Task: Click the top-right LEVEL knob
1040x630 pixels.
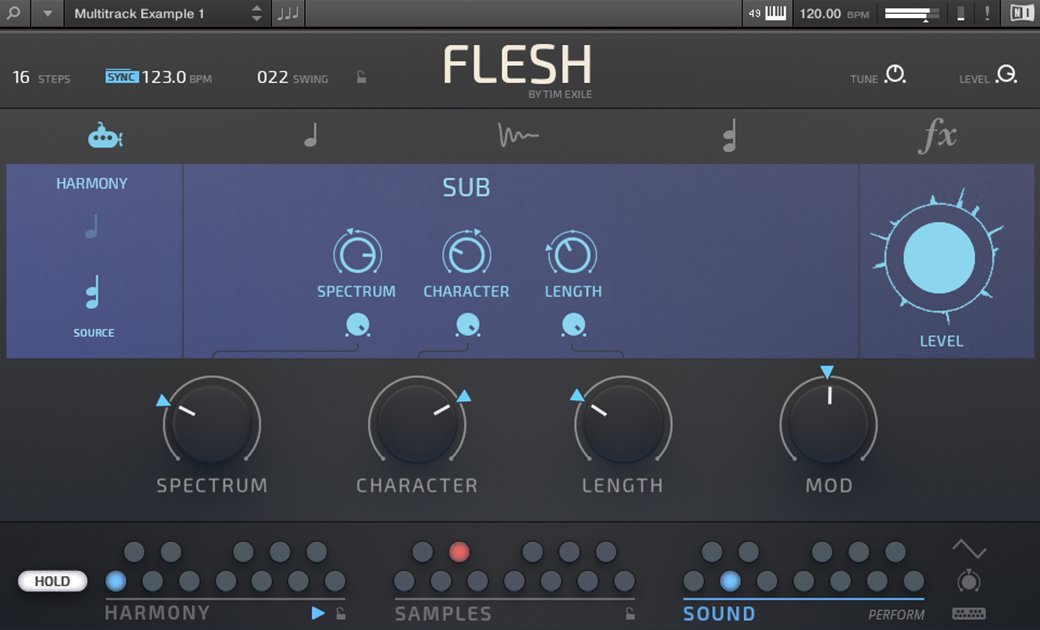Action: pyautogui.click(x=1007, y=74)
